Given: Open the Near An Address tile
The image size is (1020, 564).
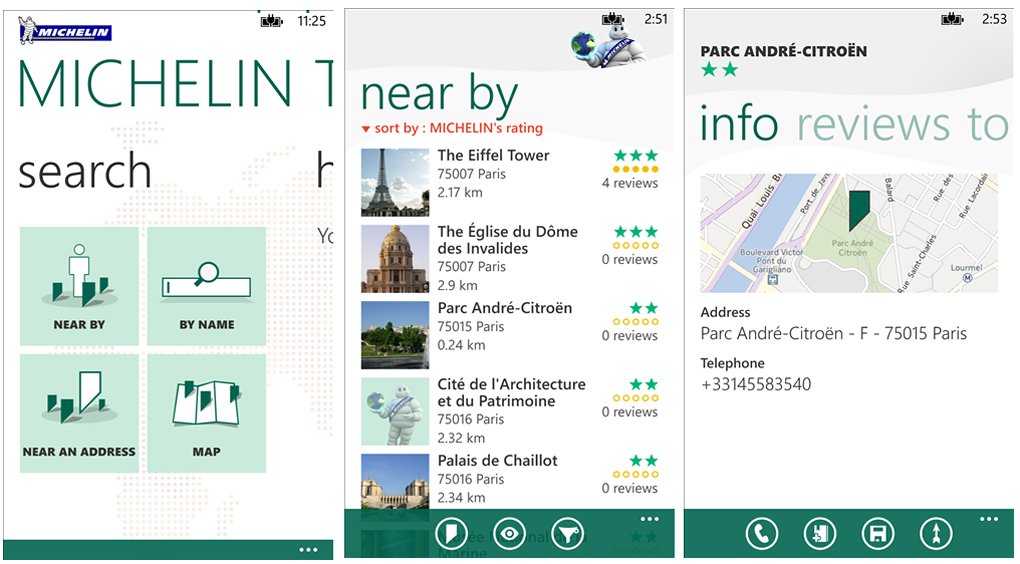Looking at the screenshot, I should coord(79,413).
